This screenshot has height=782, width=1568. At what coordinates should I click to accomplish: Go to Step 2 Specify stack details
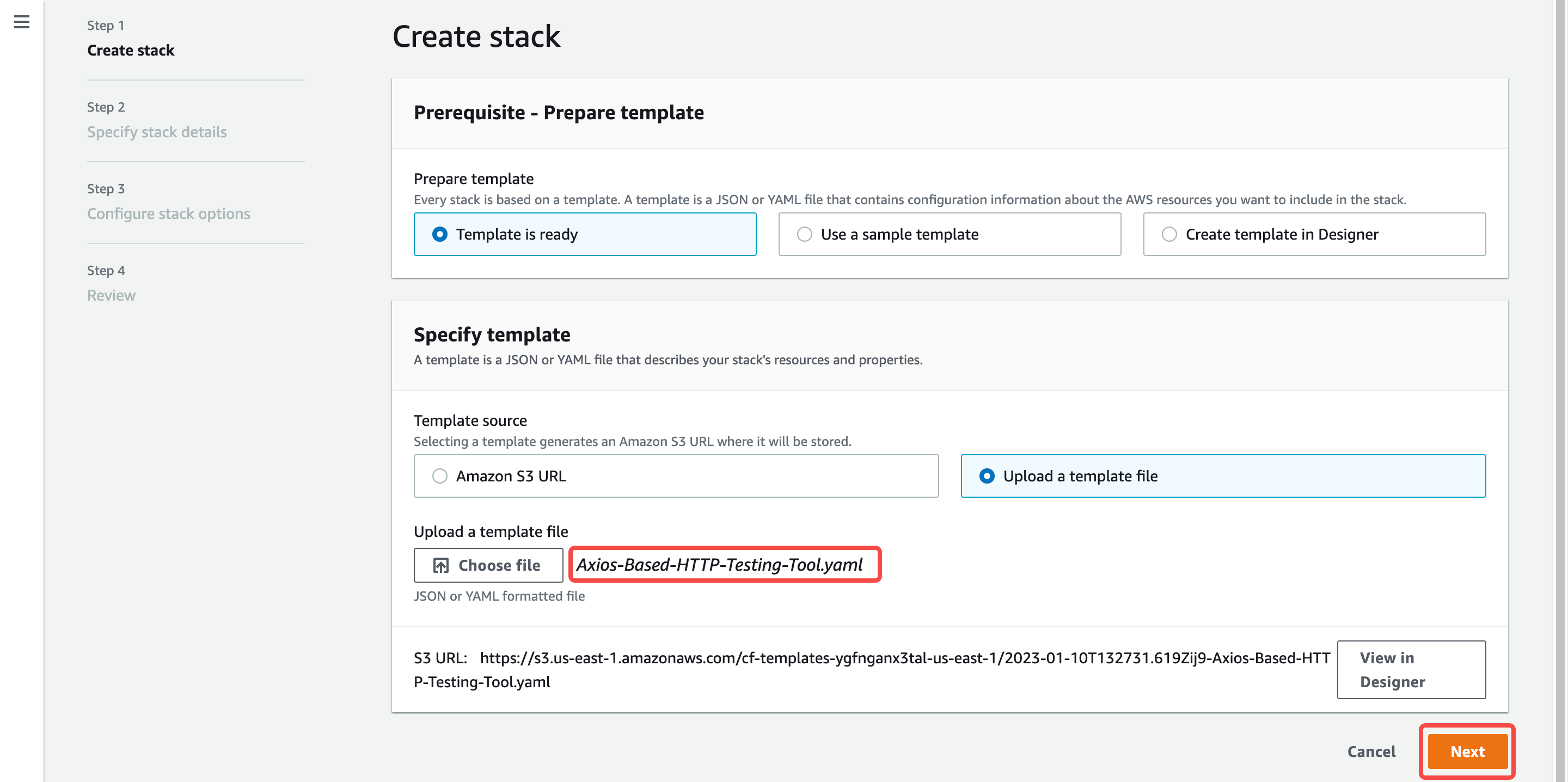click(156, 132)
